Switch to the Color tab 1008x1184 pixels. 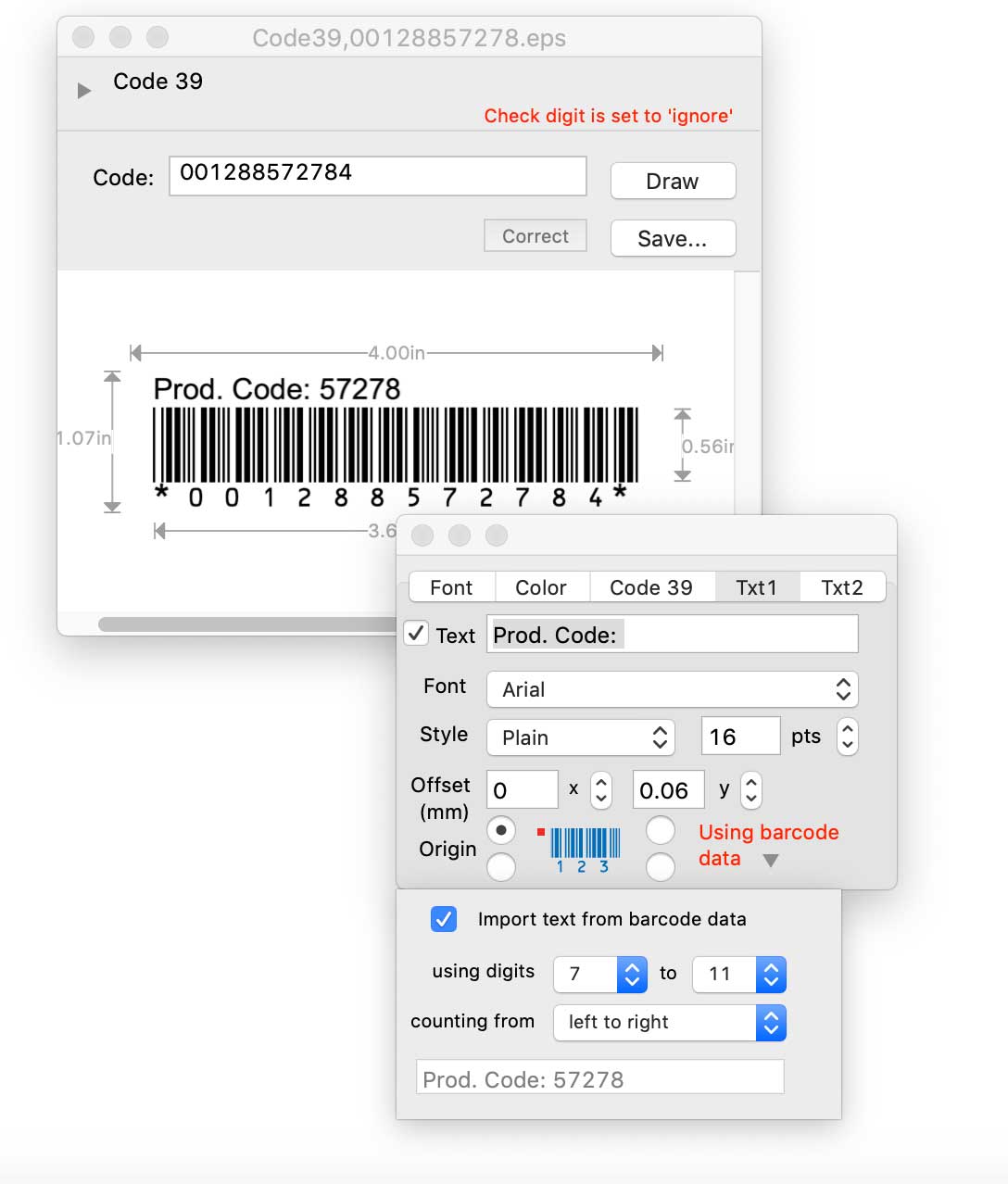(x=541, y=586)
